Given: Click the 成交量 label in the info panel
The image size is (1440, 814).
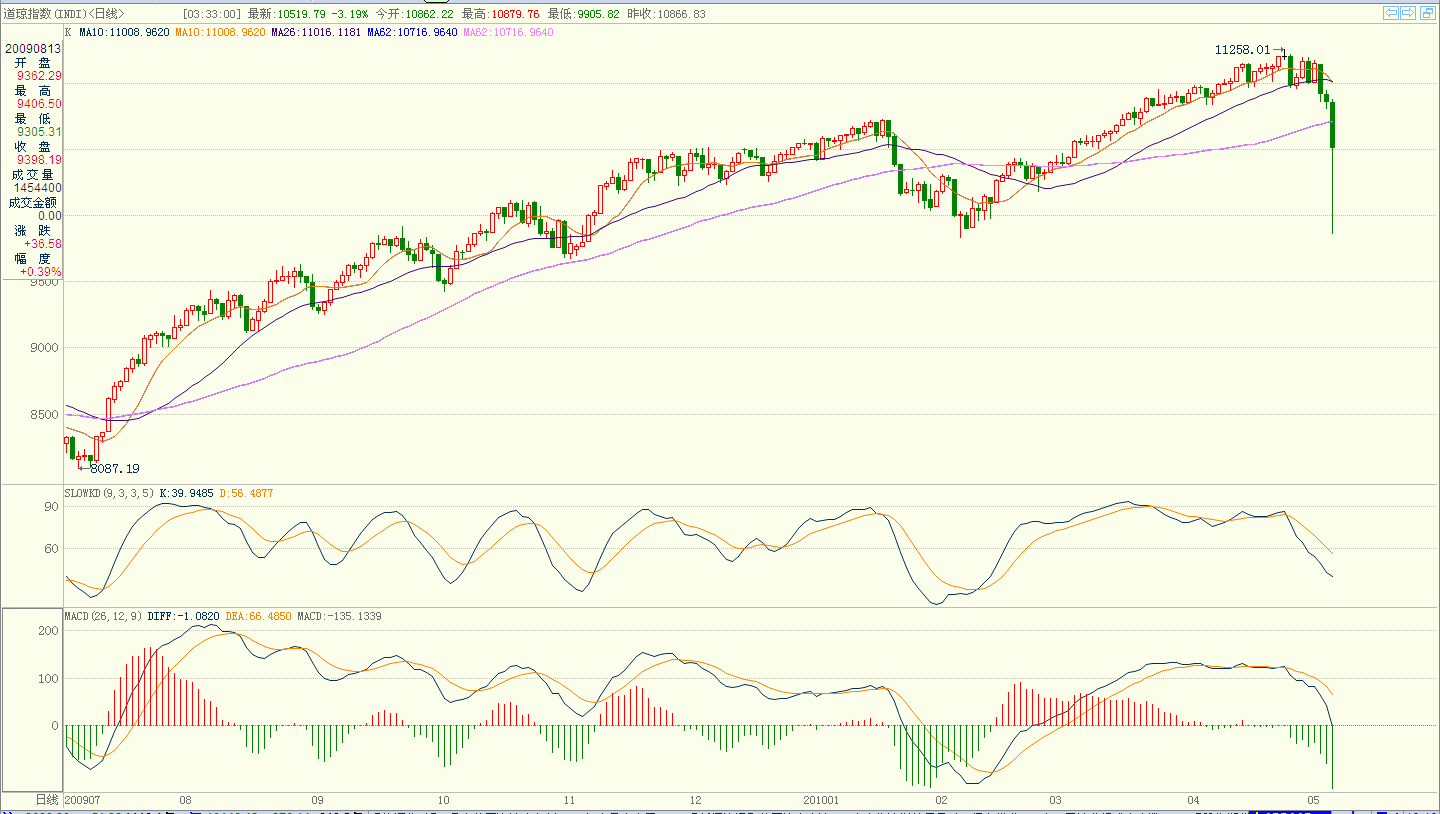Looking at the screenshot, I should [x=34, y=174].
